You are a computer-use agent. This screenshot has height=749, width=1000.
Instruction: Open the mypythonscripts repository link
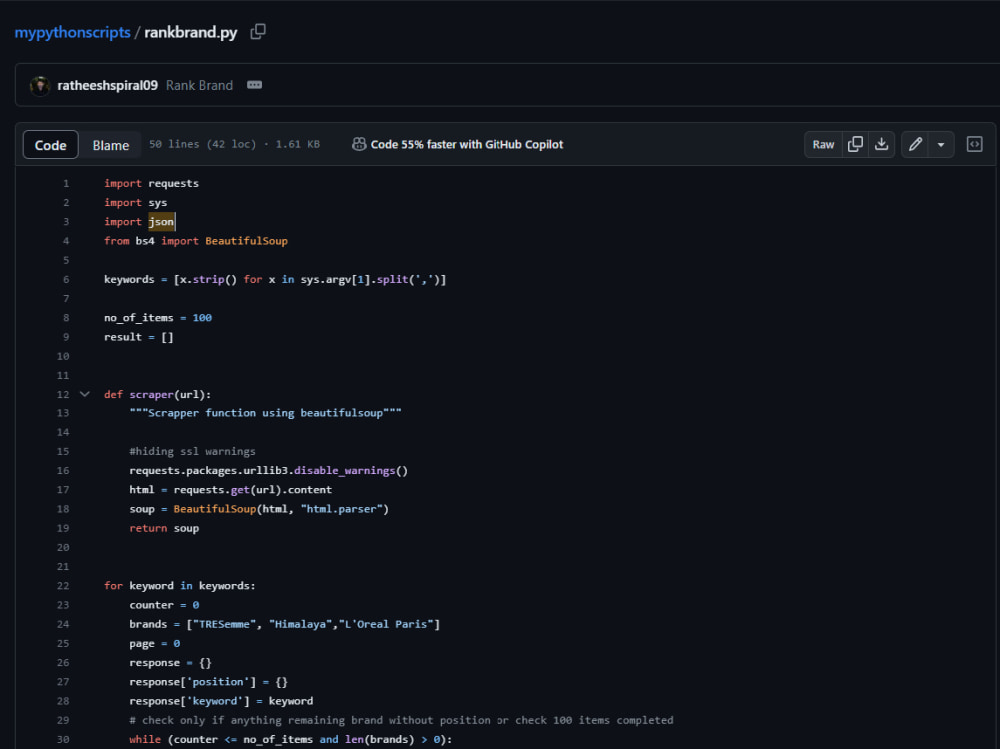click(x=73, y=33)
